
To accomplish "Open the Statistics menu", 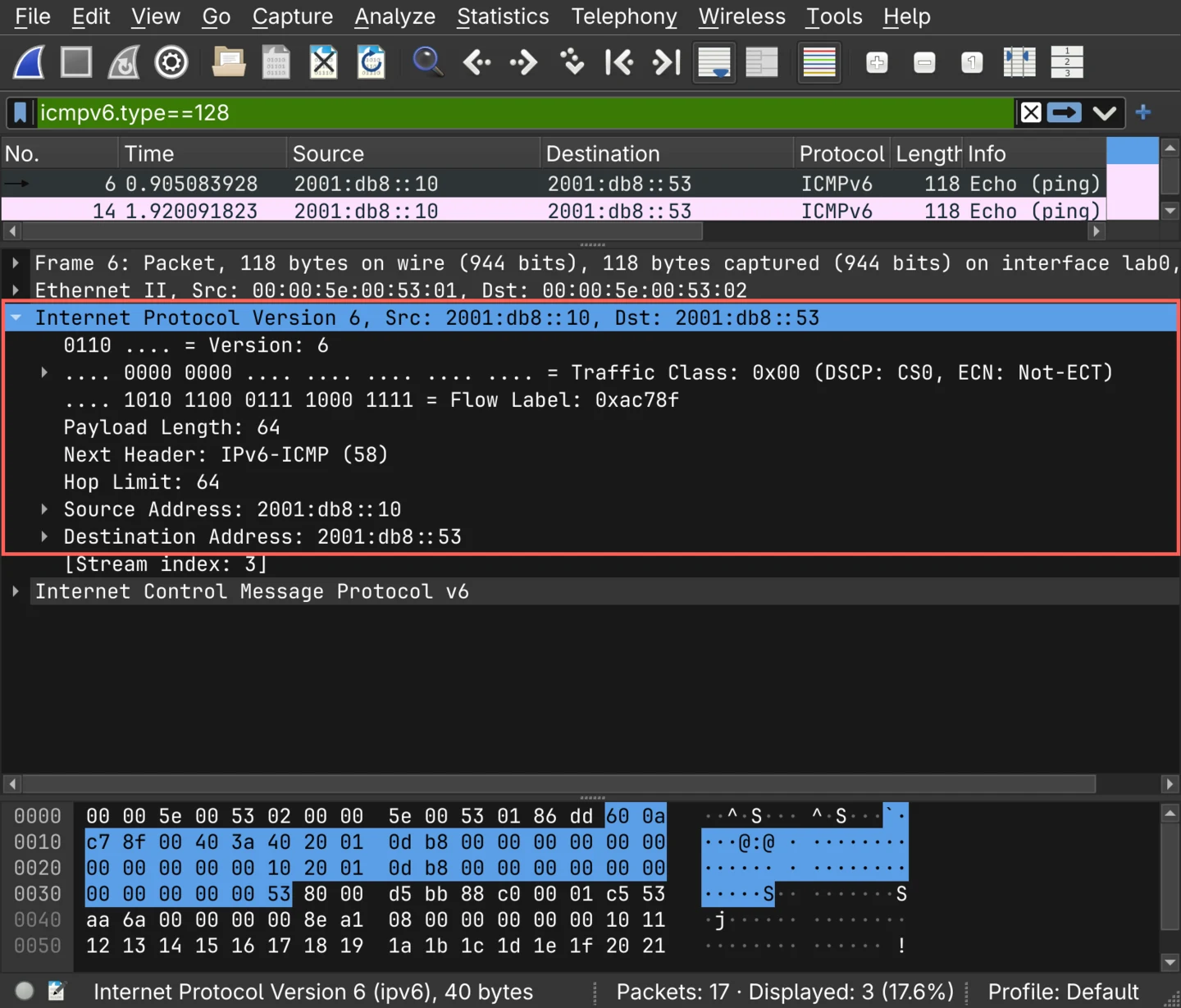I will click(x=503, y=16).
